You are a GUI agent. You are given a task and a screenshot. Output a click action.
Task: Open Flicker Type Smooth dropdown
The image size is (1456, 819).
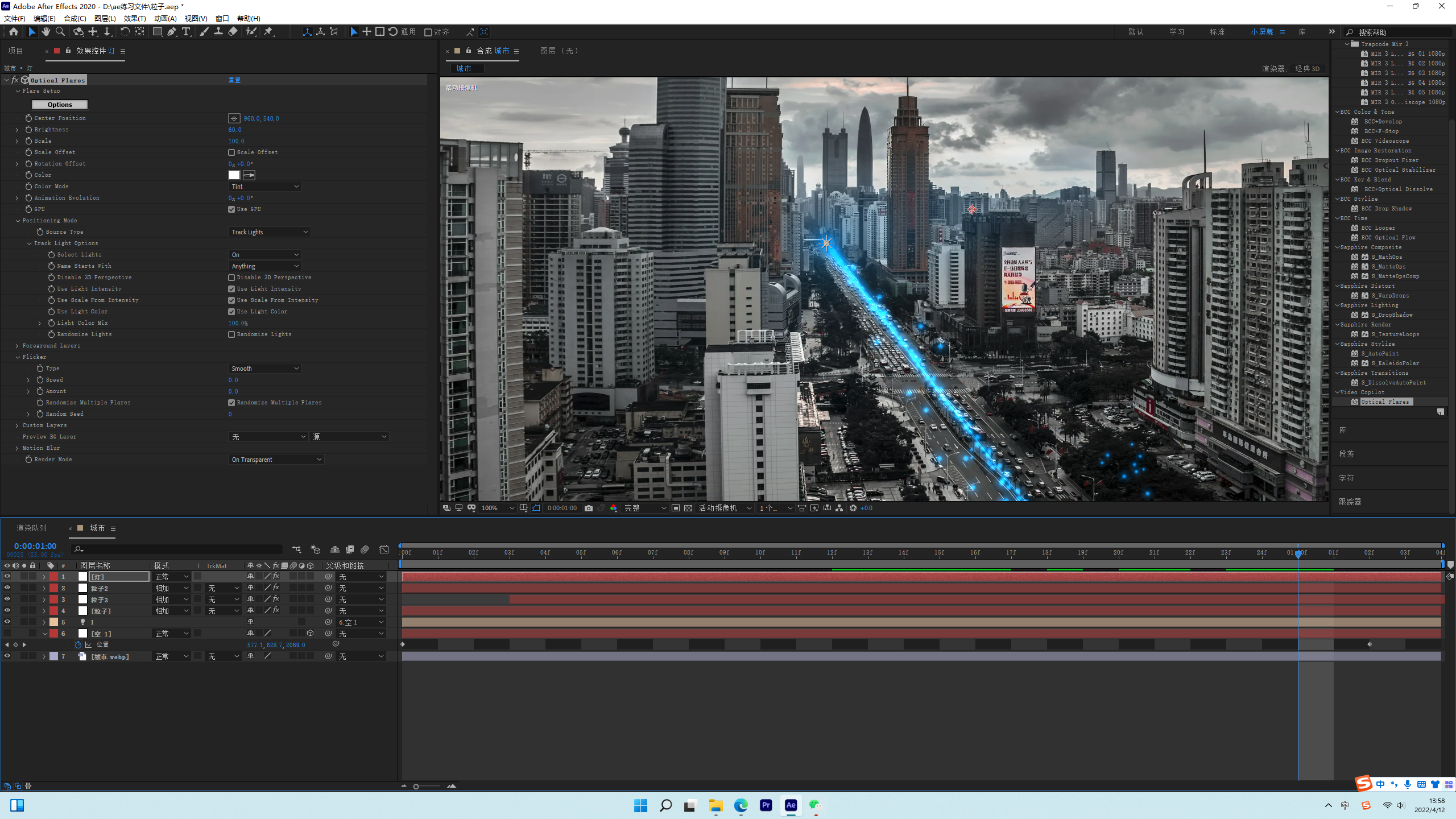[265, 369]
